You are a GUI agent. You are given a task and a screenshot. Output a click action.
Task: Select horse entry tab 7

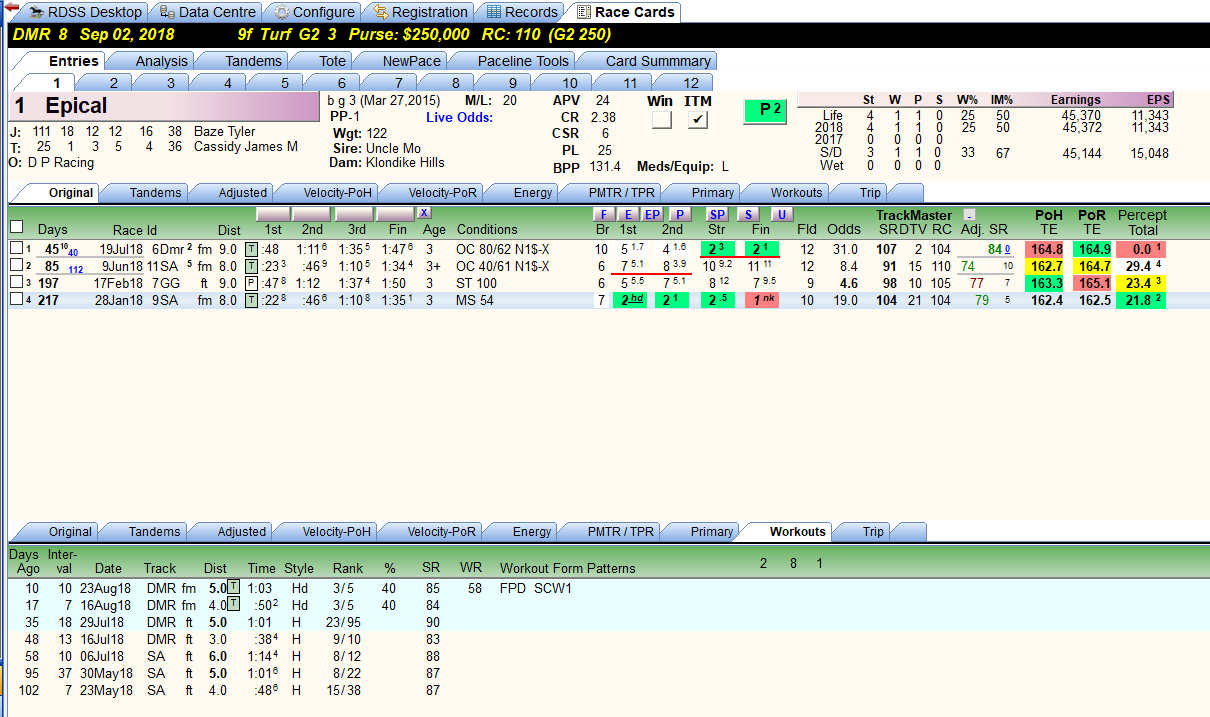(398, 83)
